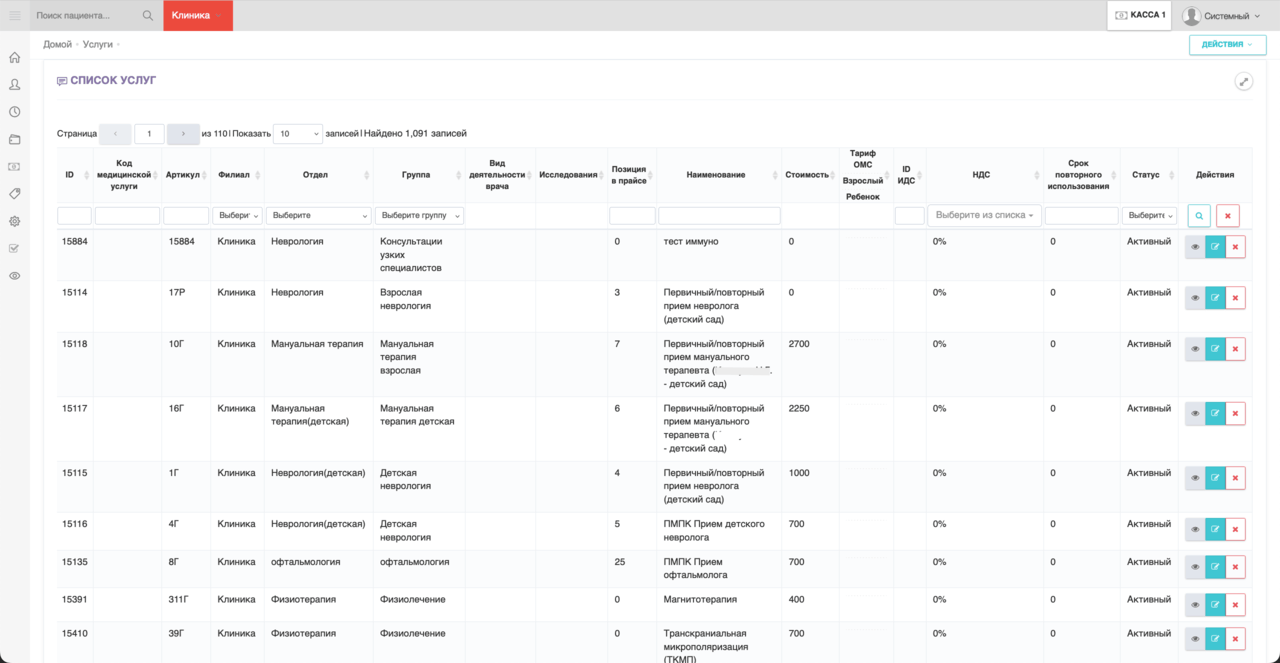Open the folder icon in the sidebar
1280x663 pixels.
pyautogui.click(x=14, y=139)
